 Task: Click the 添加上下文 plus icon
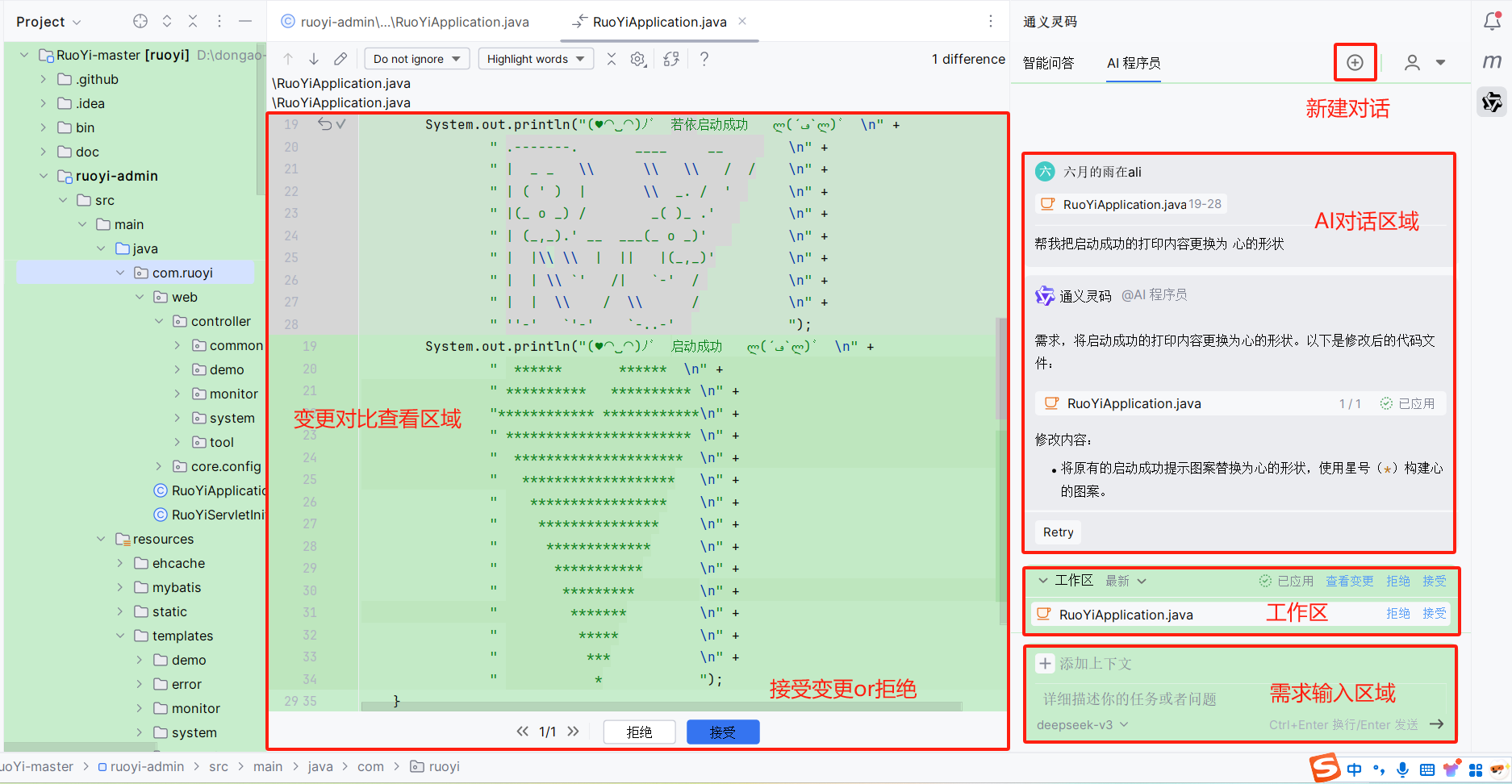[x=1046, y=663]
